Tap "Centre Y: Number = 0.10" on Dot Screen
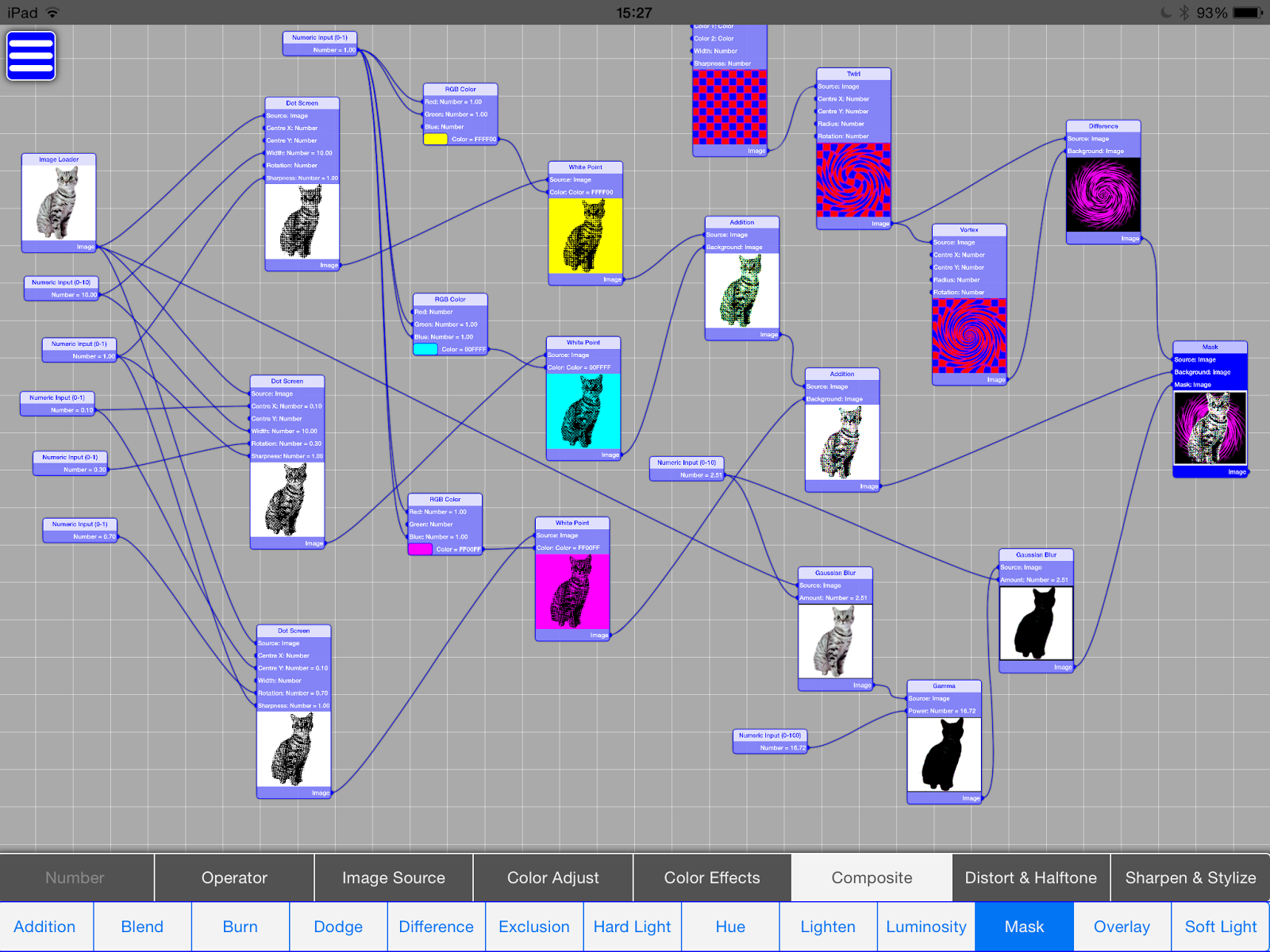 point(294,668)
